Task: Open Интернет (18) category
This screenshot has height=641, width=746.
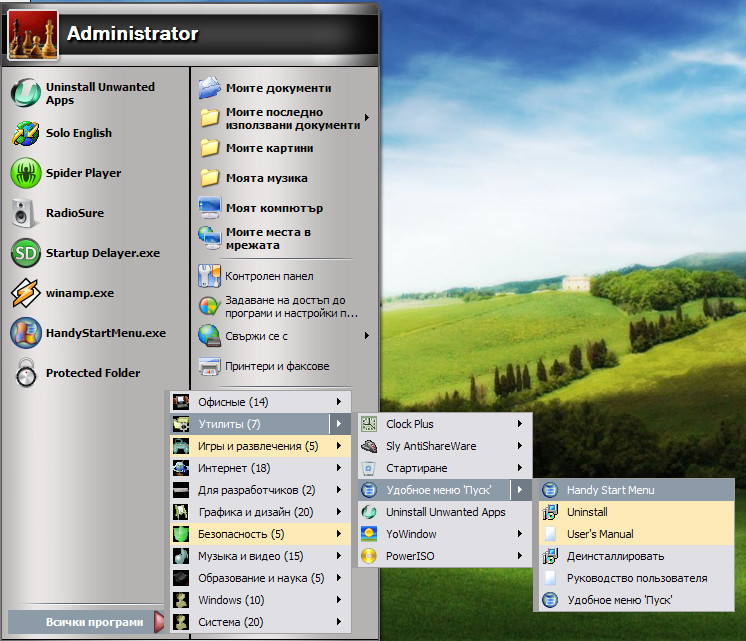Action: [x=260, y=468]
